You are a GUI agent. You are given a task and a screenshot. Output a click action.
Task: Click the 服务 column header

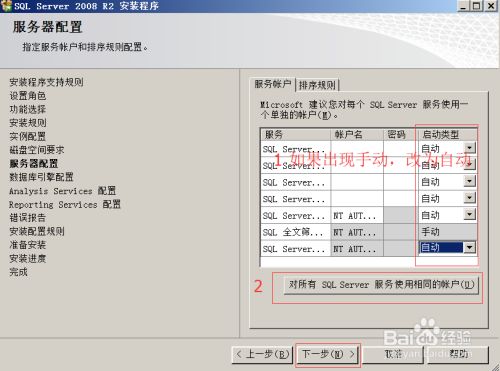point(296,134)
